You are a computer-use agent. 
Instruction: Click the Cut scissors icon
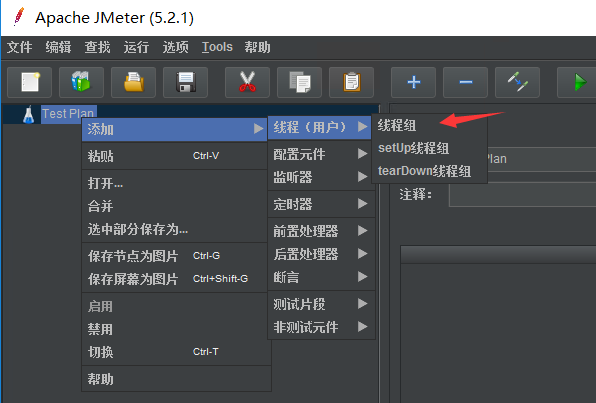click(247, 82)
